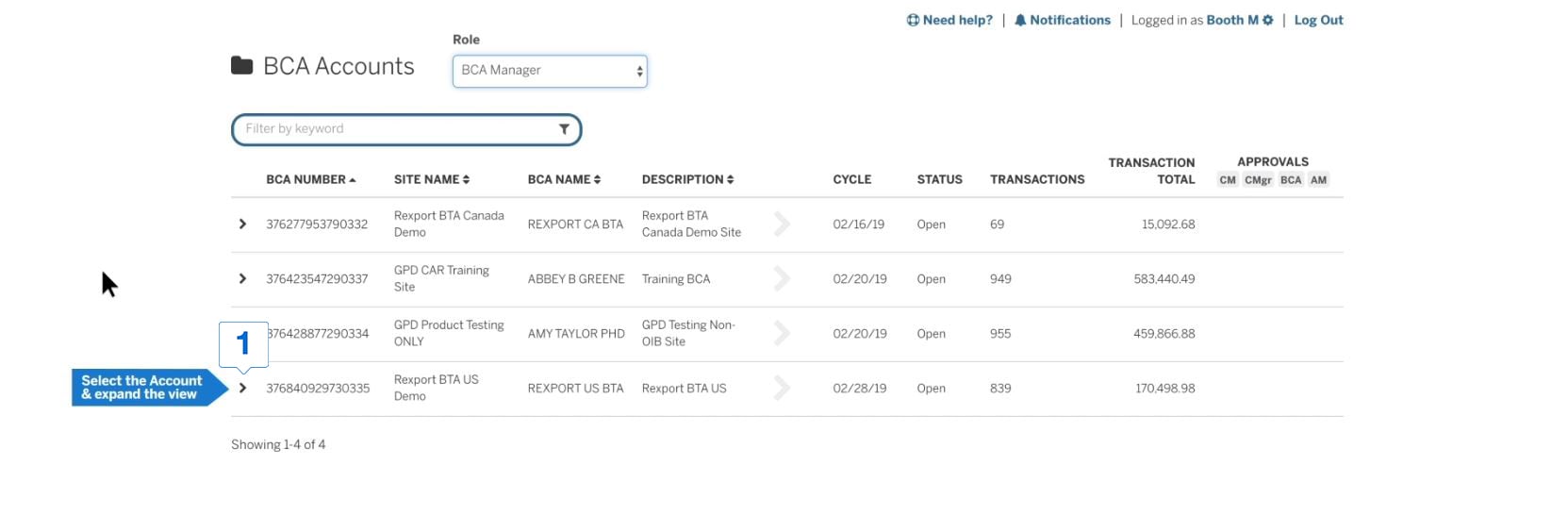The width and height of the screenshot is (1568, 515).
Task: Click the filter funnel icon
Action: coord(564,129)
